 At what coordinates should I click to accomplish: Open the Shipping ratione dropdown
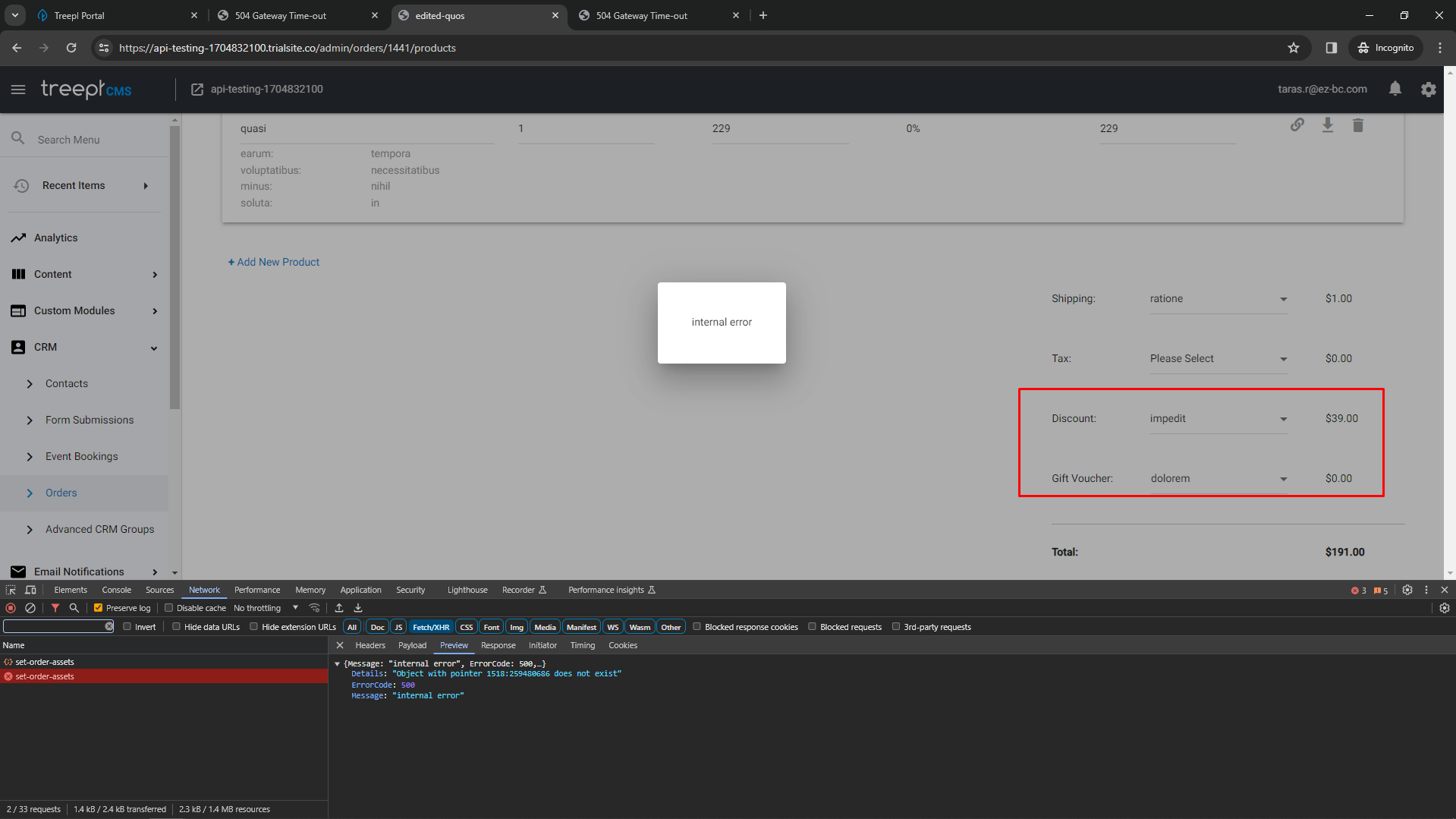point(1219,299)
